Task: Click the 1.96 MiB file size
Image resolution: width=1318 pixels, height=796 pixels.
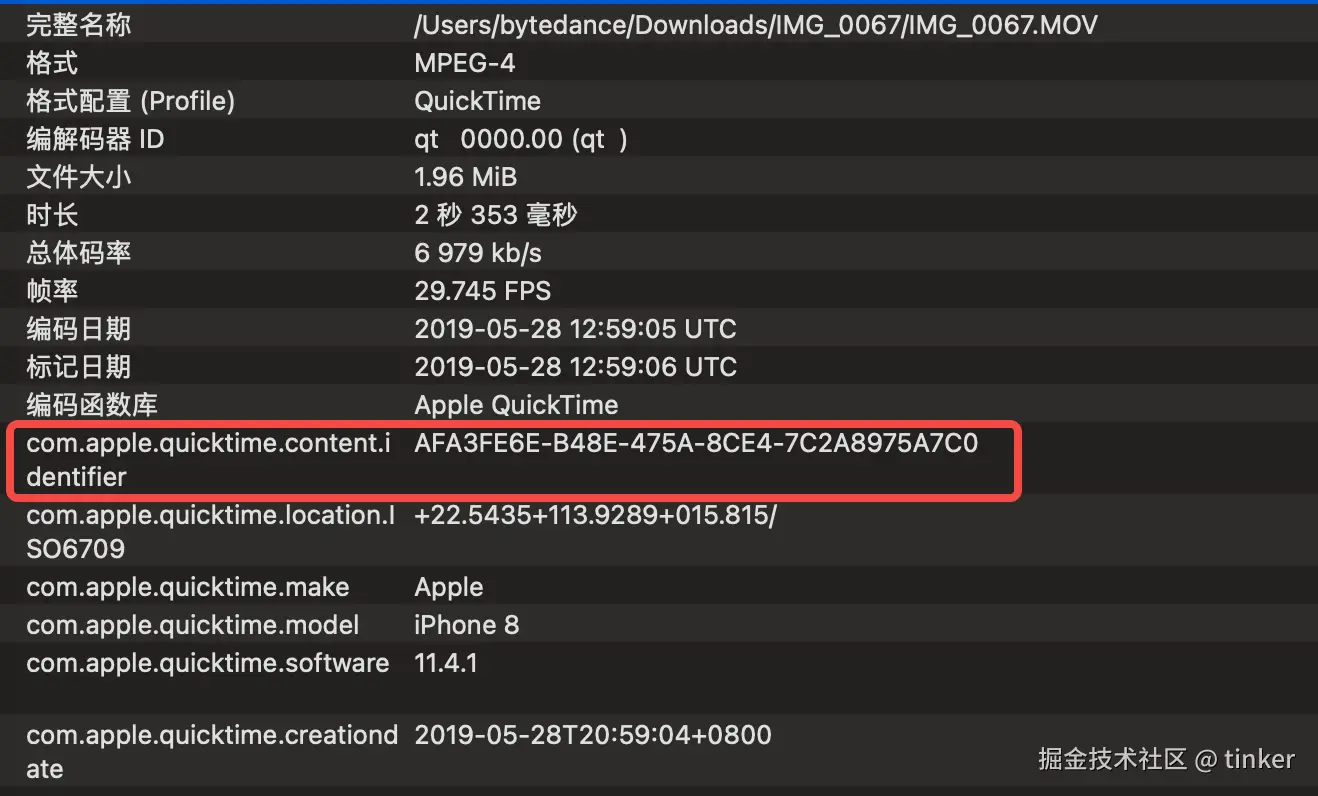Action: coord(465,177)
